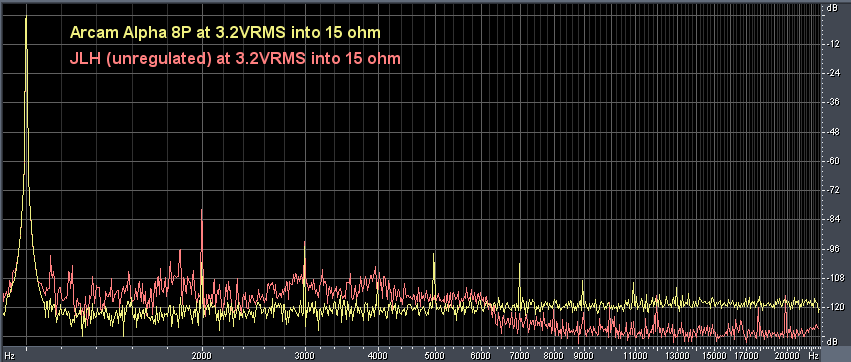
Task: Select the -60 dB axis label
Action: tap(833, 161)
